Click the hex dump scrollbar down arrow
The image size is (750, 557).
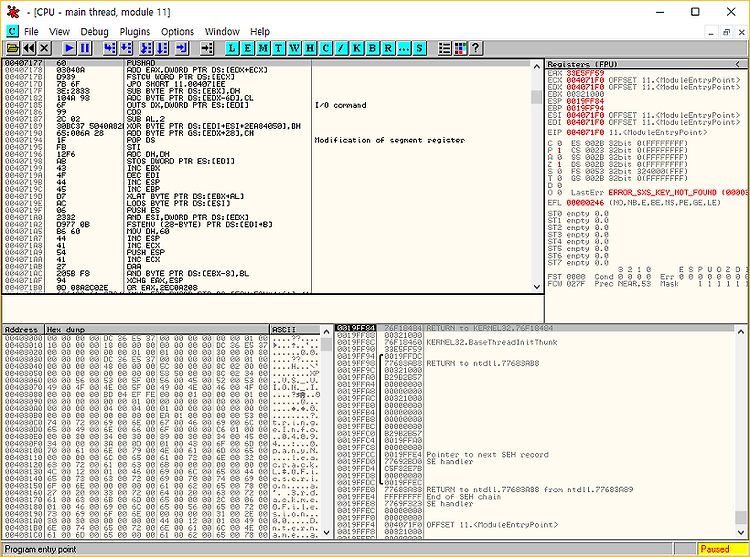click(326, 532)
